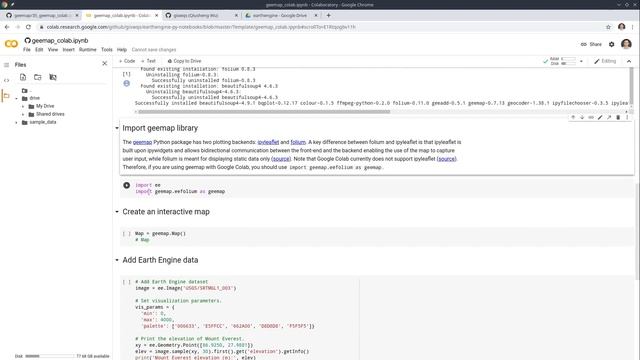Collapse the Import geemap library section
Viewport: 640px width, 360px height.
click(x=117, y=128)
